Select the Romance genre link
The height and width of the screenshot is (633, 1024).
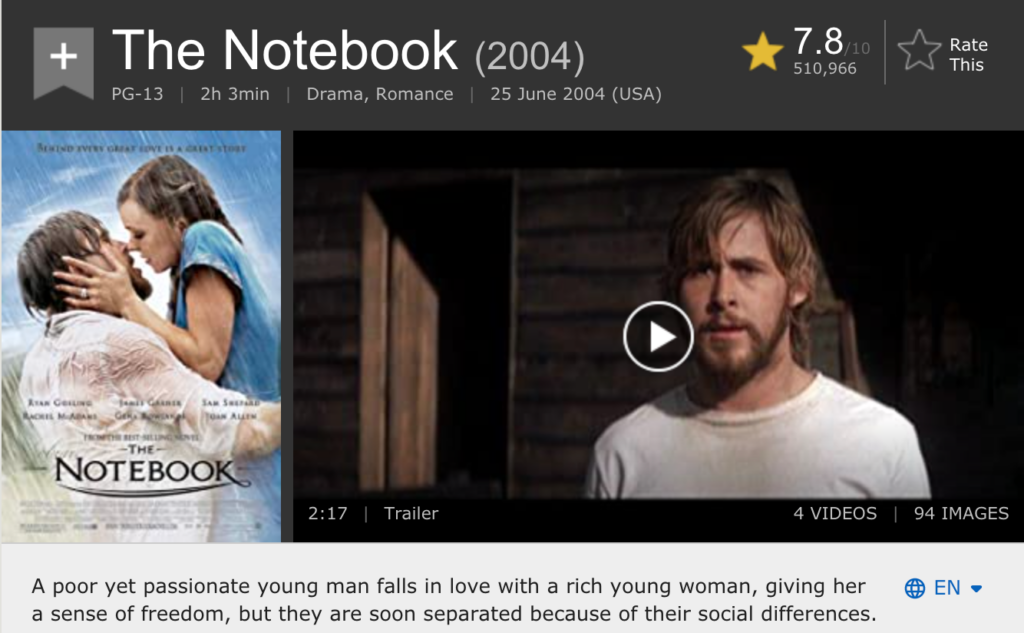pyautogui.click(x=415, y=94)
